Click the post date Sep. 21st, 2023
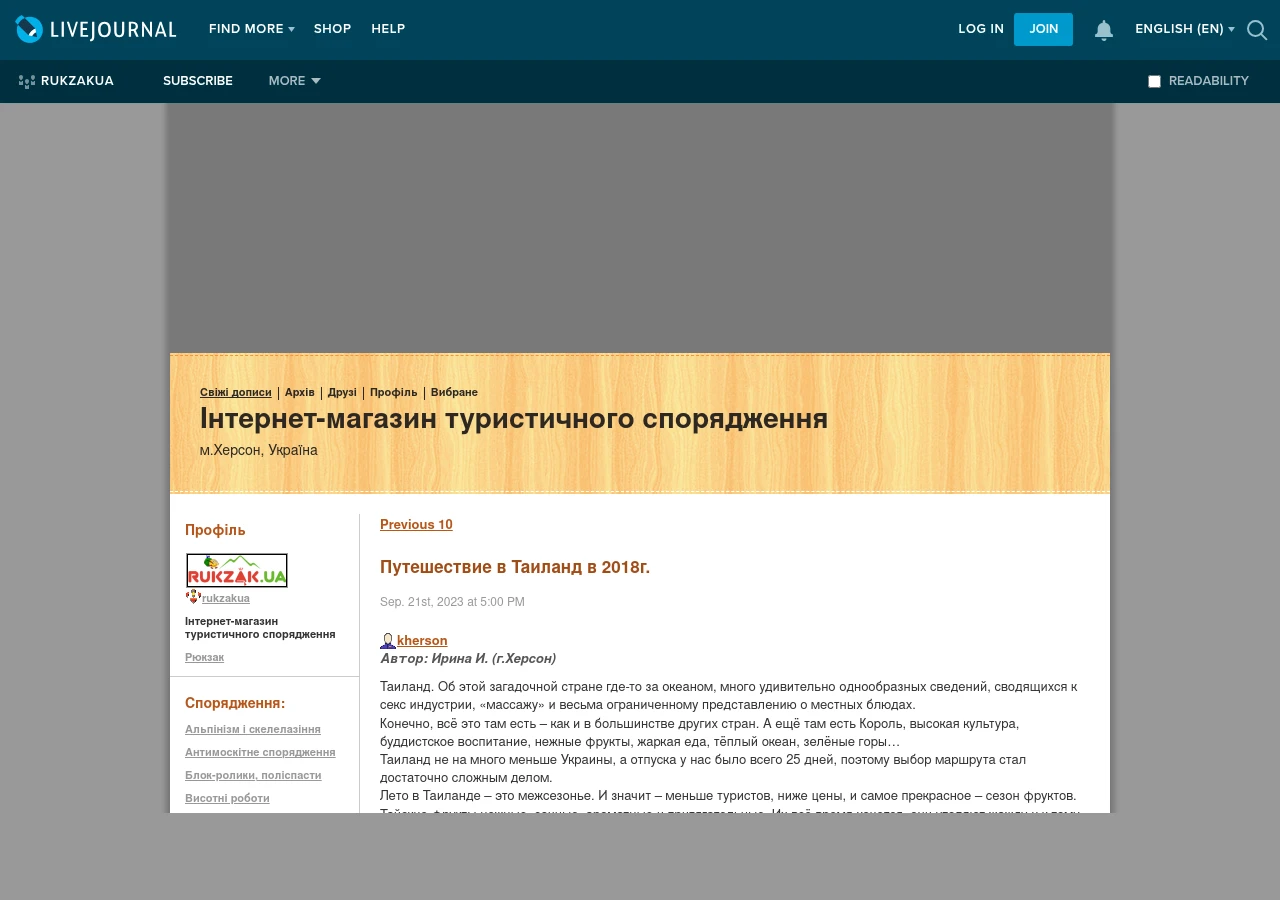1280x900 pixels. coord(452,602)
